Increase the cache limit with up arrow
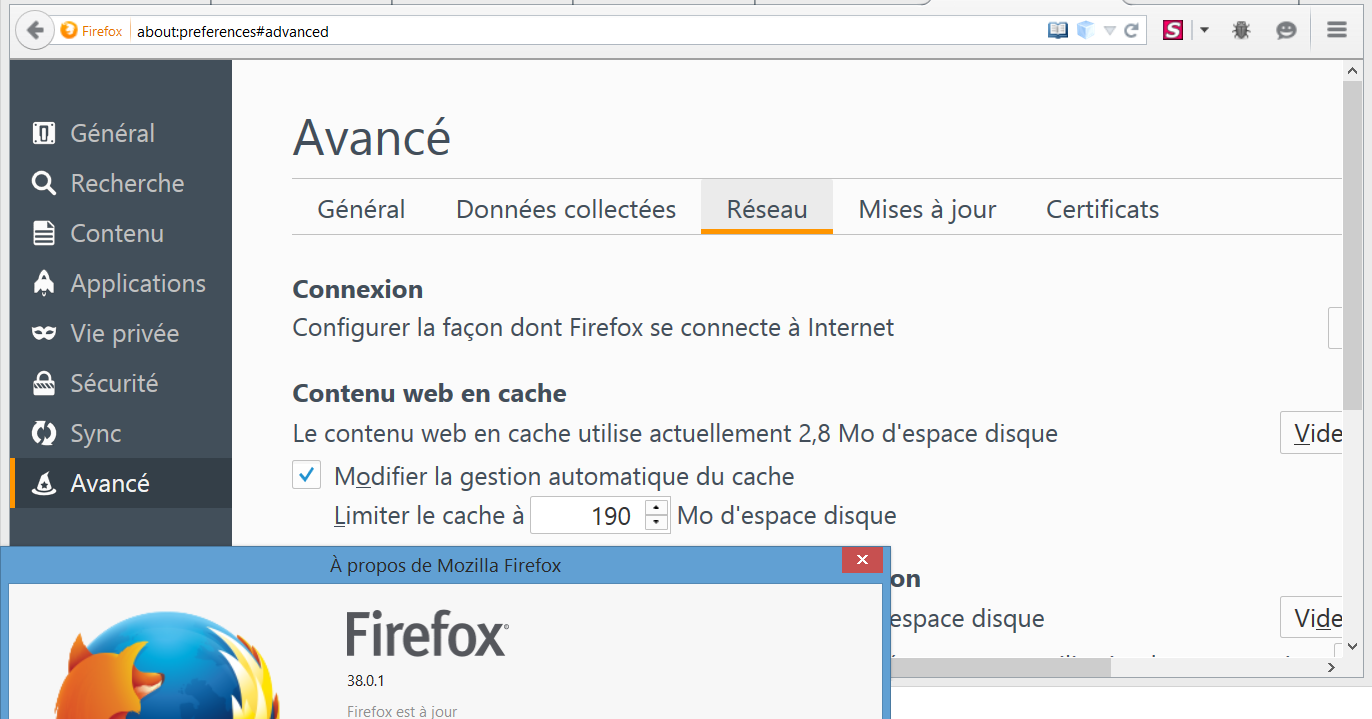The height and width of the screenshot is (719, 1372). 657,507
